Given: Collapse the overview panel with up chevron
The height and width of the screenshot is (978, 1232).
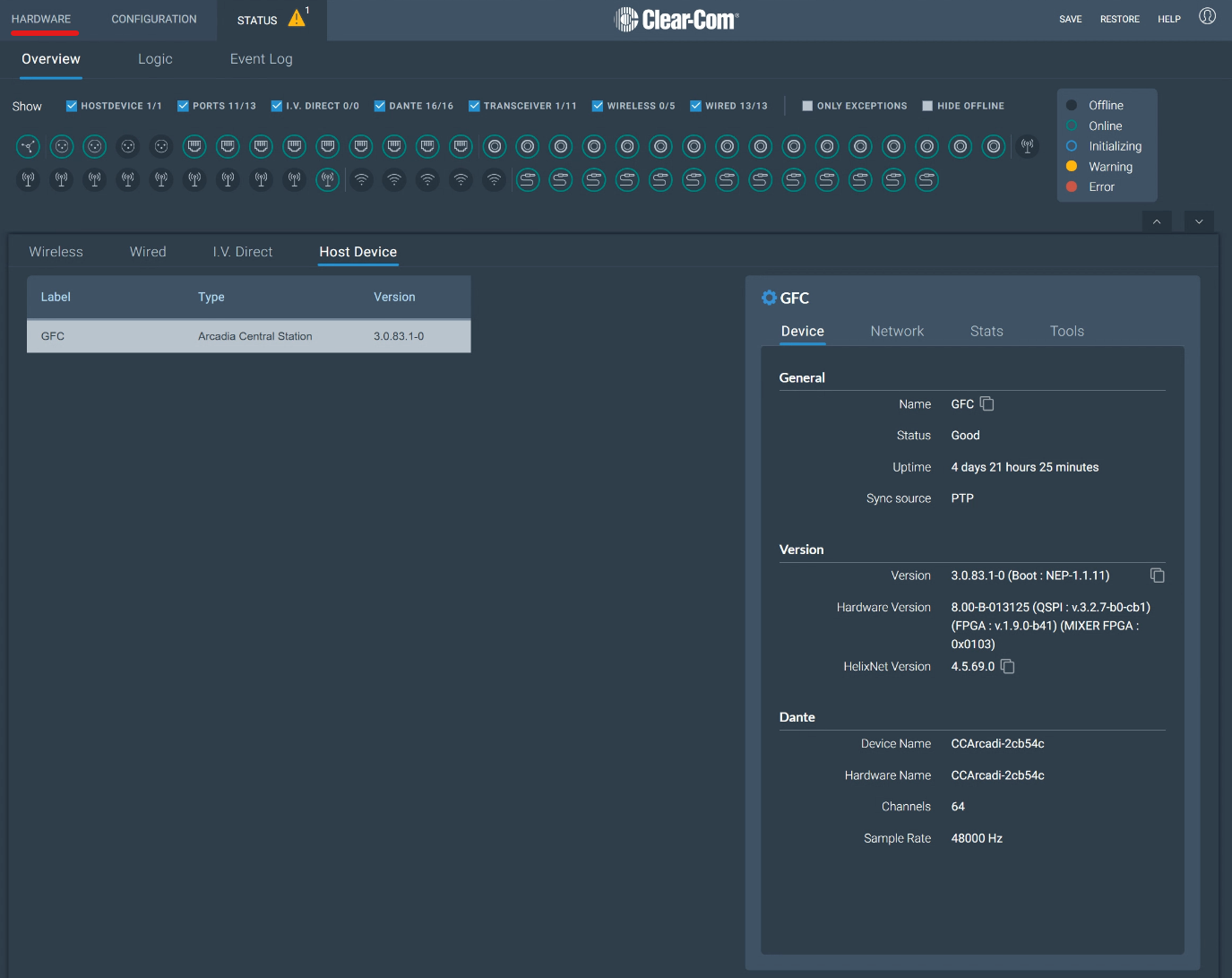Looking at the screenshot, I should [x=1157, y=221].
